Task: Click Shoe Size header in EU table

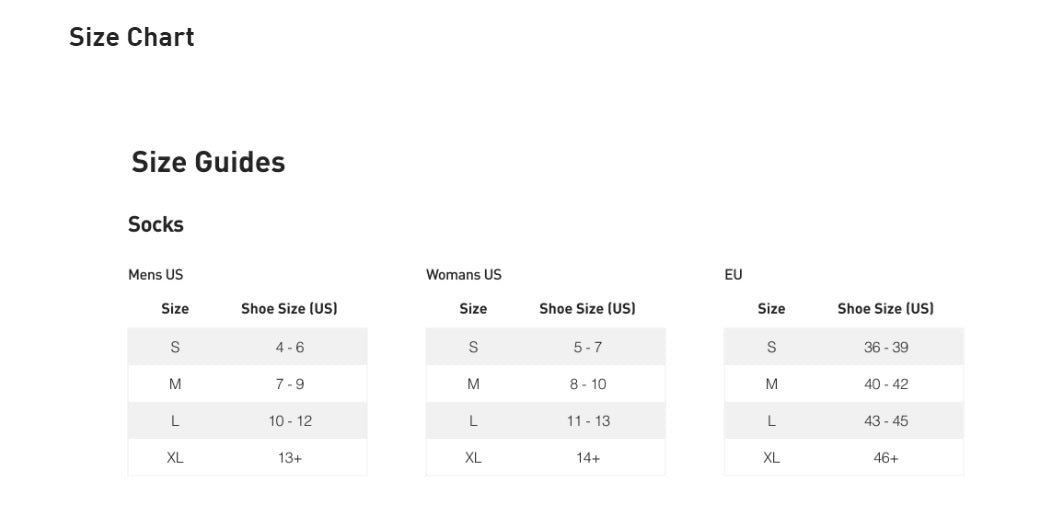Action: coord(885,309)
